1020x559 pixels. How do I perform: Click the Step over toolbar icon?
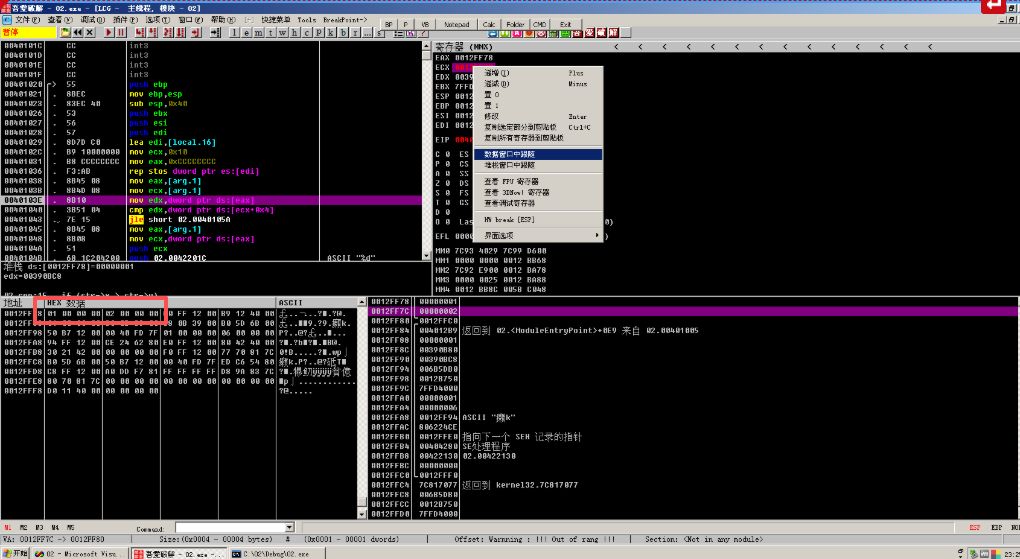pos(152,33)
